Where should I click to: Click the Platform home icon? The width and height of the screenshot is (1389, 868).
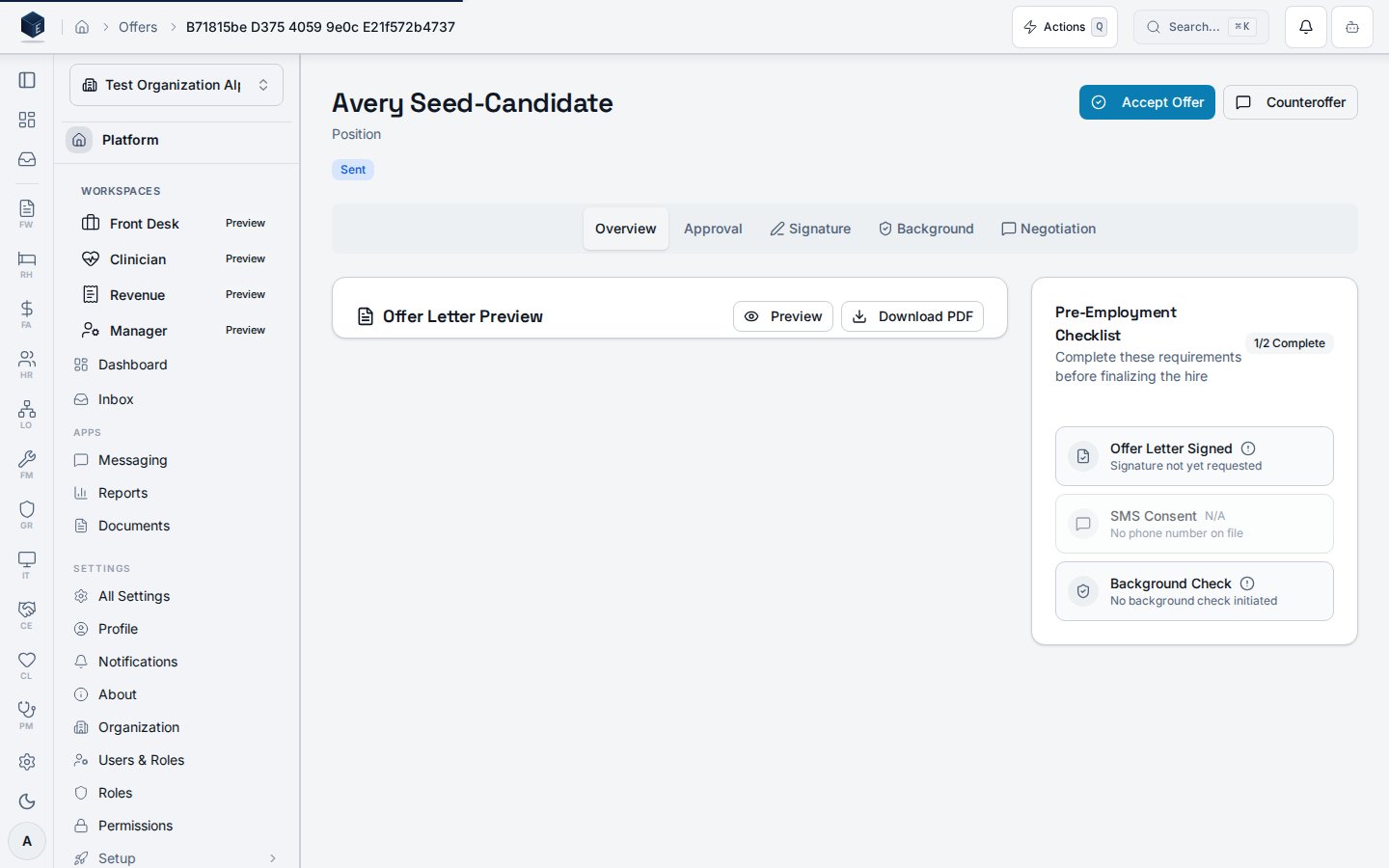pyautogui.click(x=79, y=140)
